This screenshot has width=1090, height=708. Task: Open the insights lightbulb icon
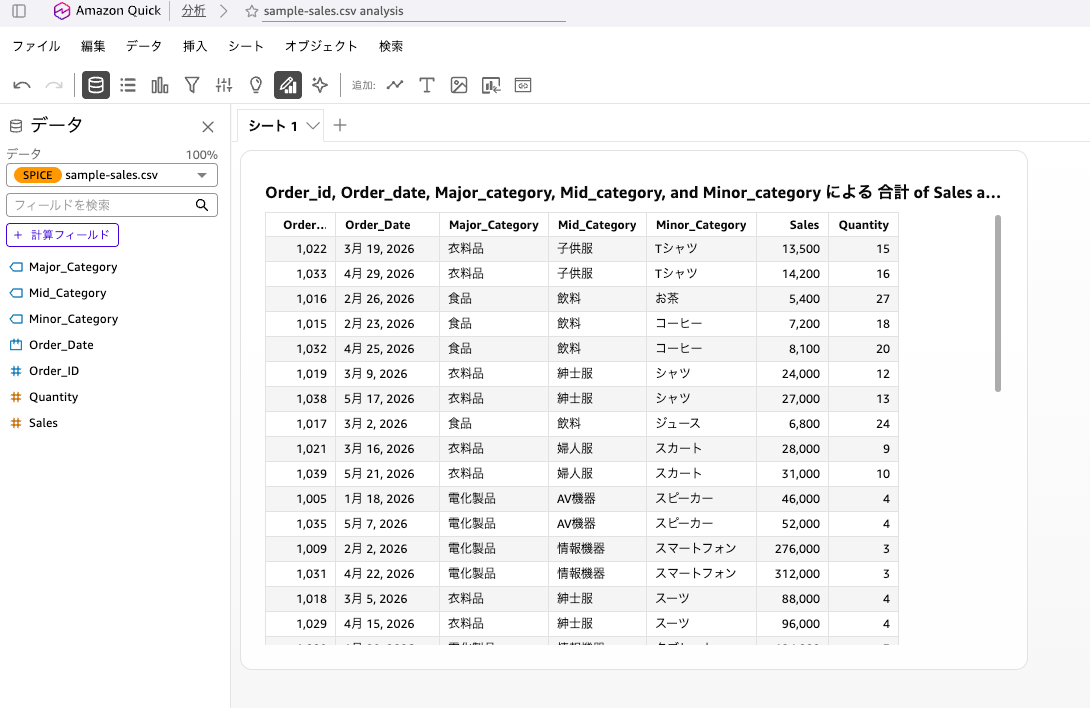pos(256,85)
